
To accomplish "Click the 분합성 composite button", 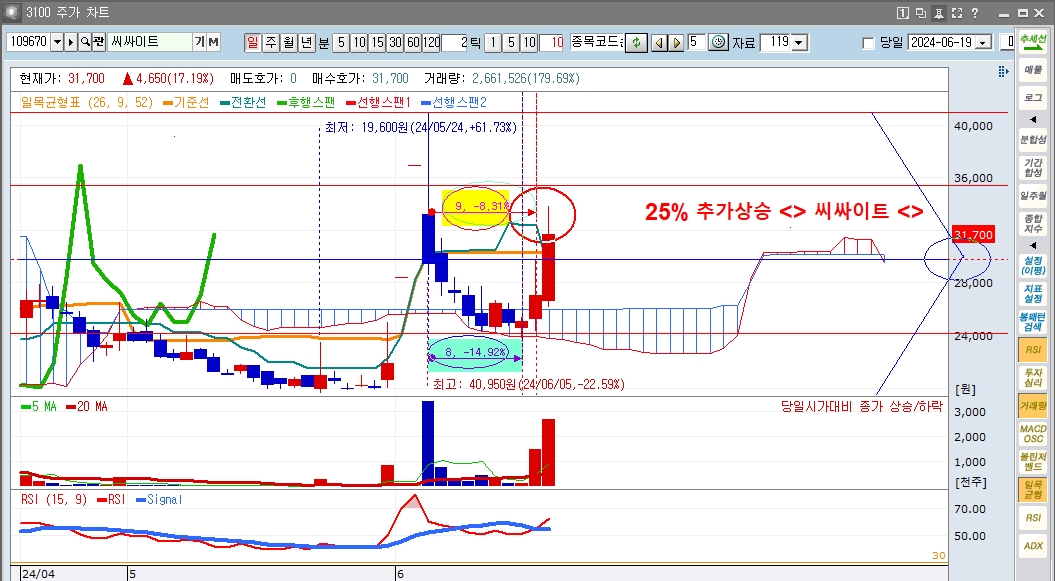I will point(1033,139).
